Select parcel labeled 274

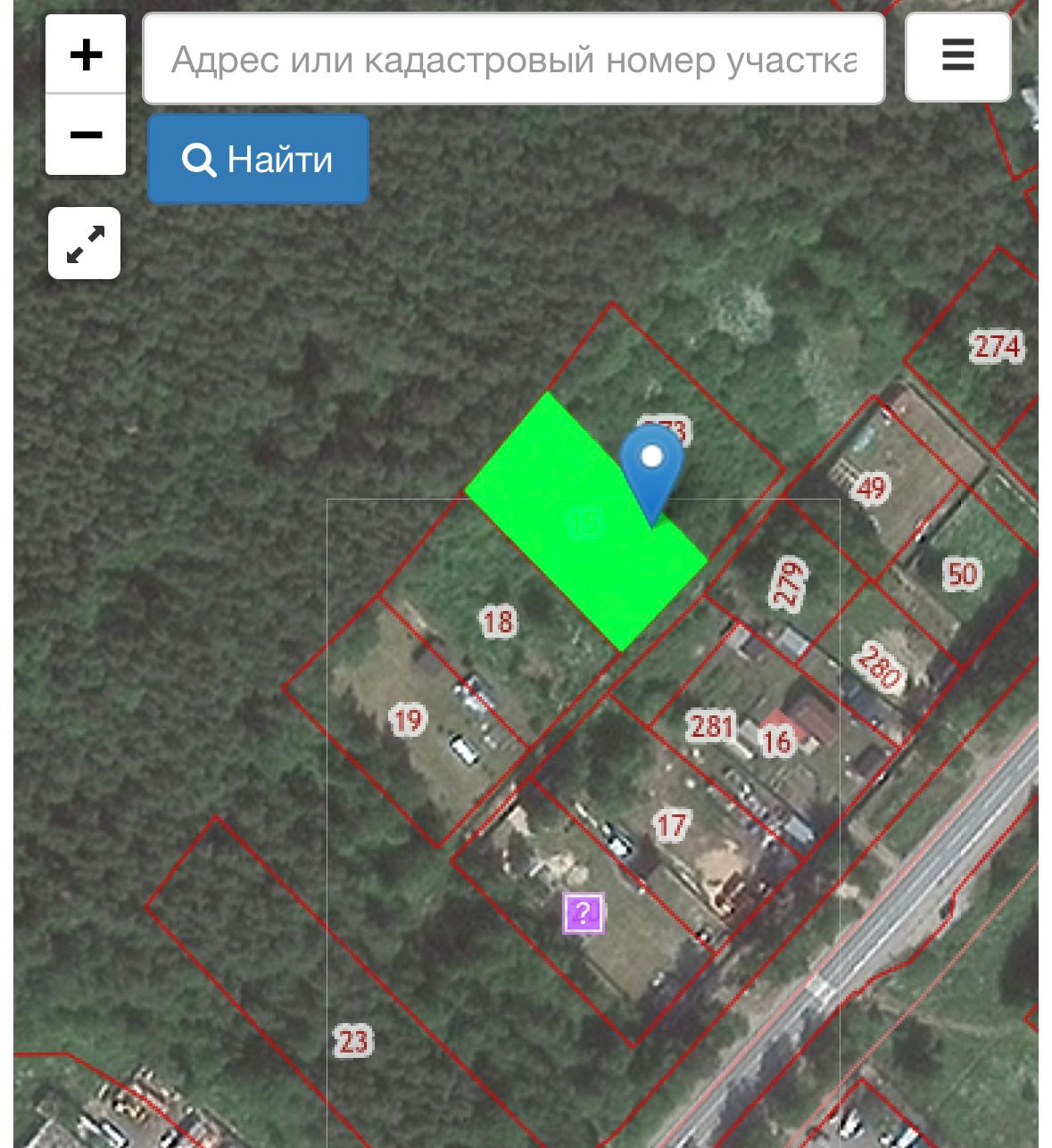click(997, 346)
